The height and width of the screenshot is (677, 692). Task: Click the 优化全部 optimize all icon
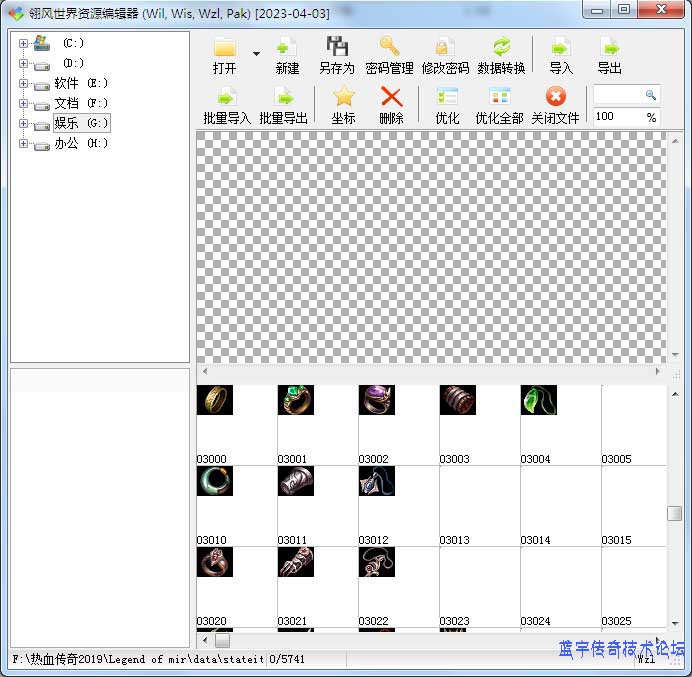(x=499, y=97)
